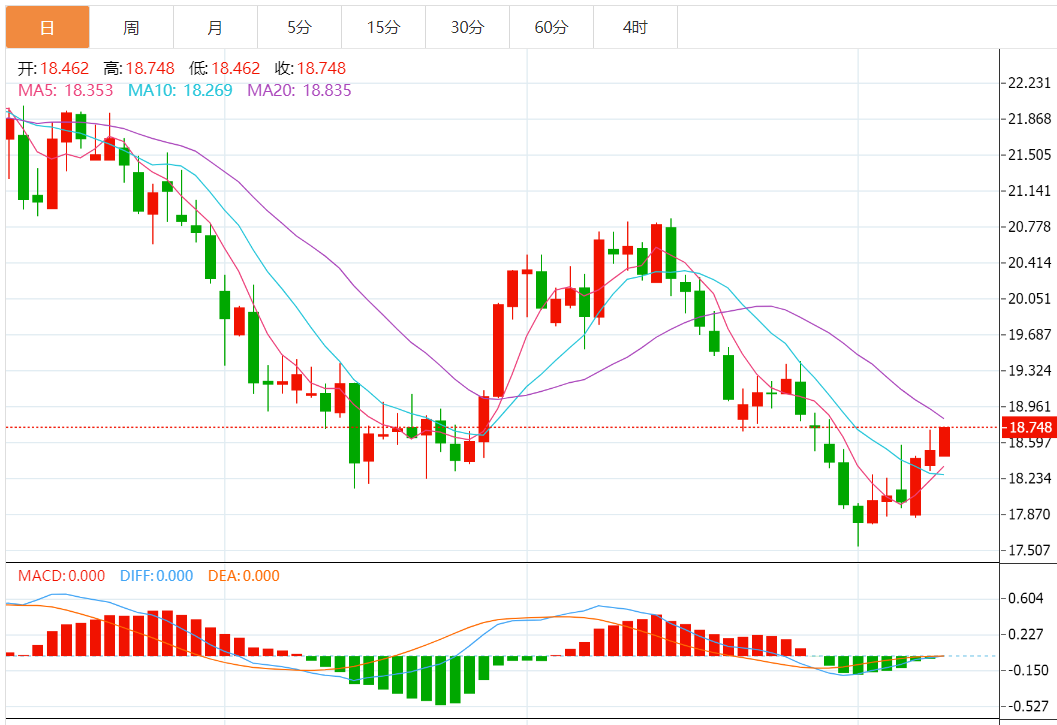The image size is (1057, 725).
Task: Open the 60分 timeframe tab
Action: coord(551,27)
